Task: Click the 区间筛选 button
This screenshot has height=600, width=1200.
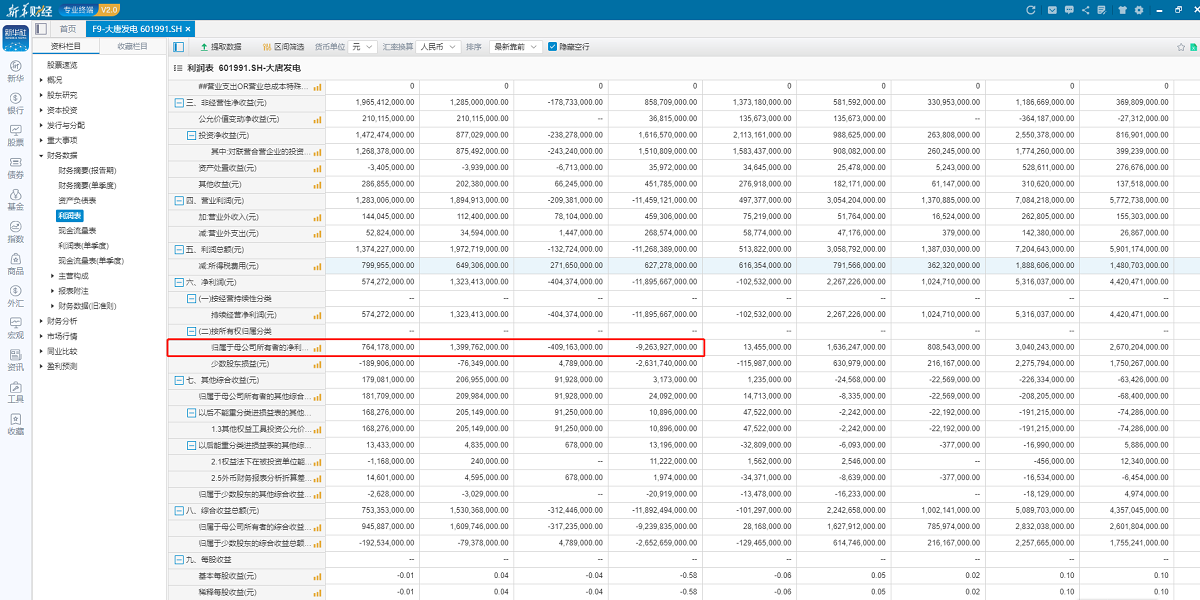Action: click(282, 47)
